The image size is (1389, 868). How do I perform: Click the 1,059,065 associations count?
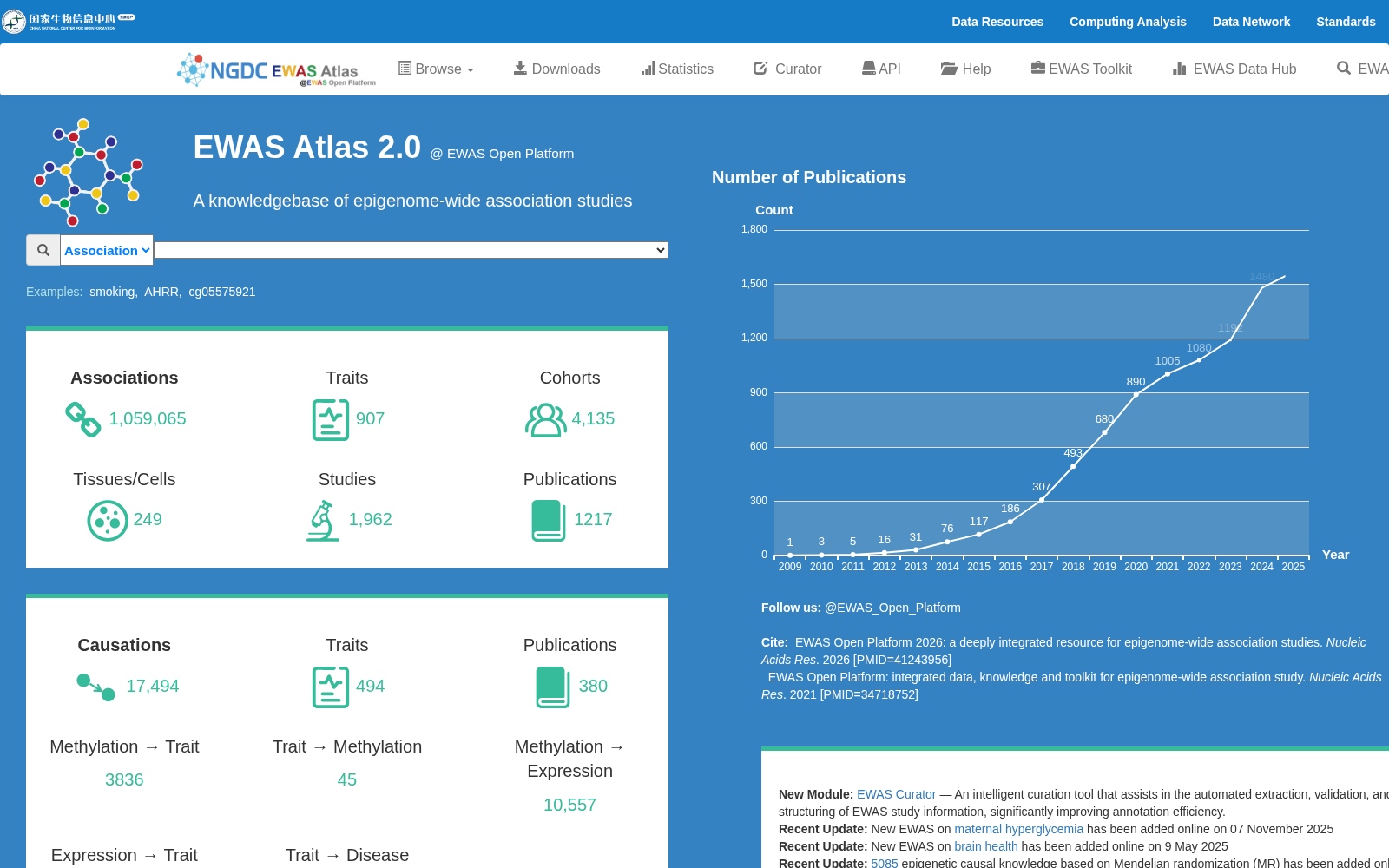[148, 419]
